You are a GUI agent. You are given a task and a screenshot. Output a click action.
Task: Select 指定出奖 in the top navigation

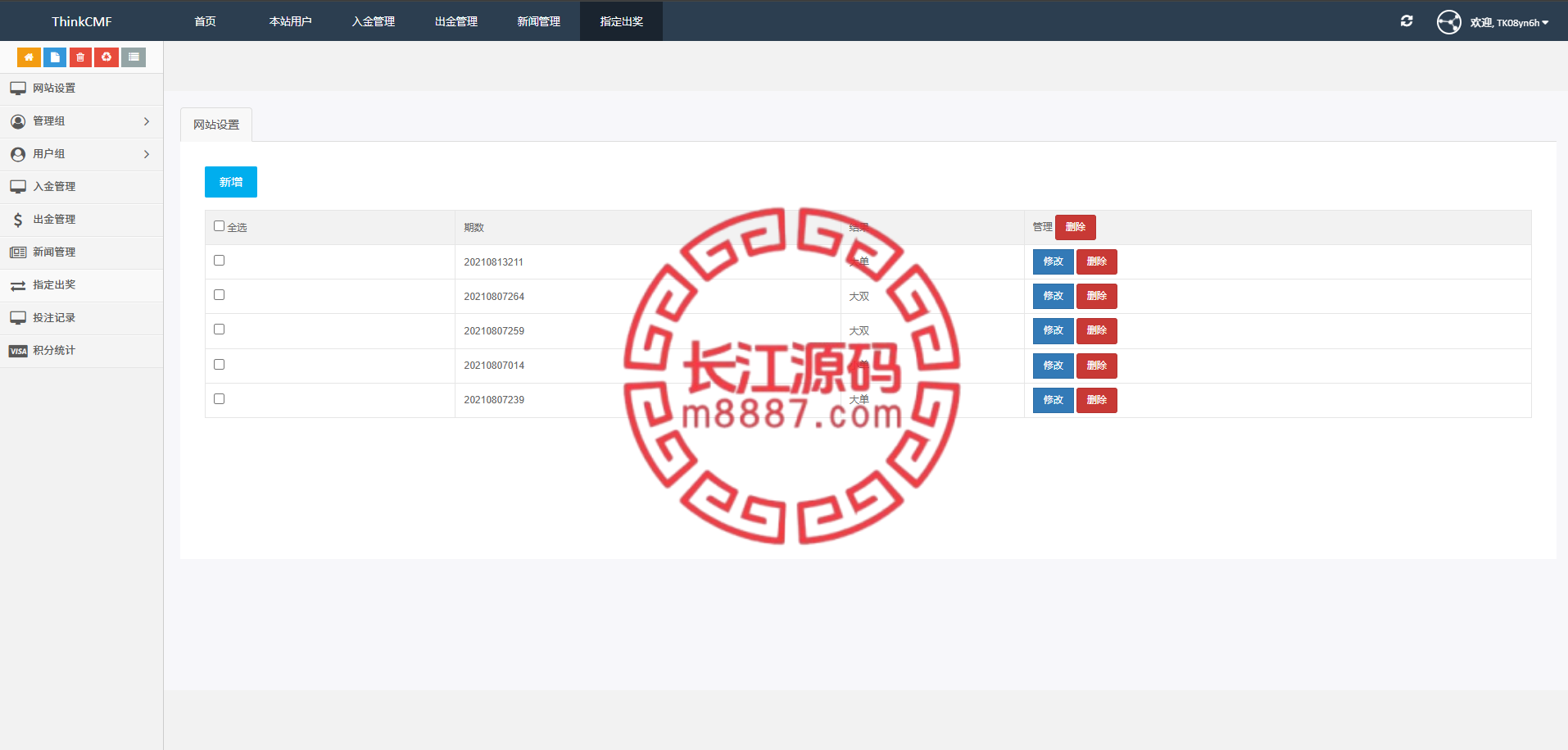pyautogui.click(x=622, y=21)
